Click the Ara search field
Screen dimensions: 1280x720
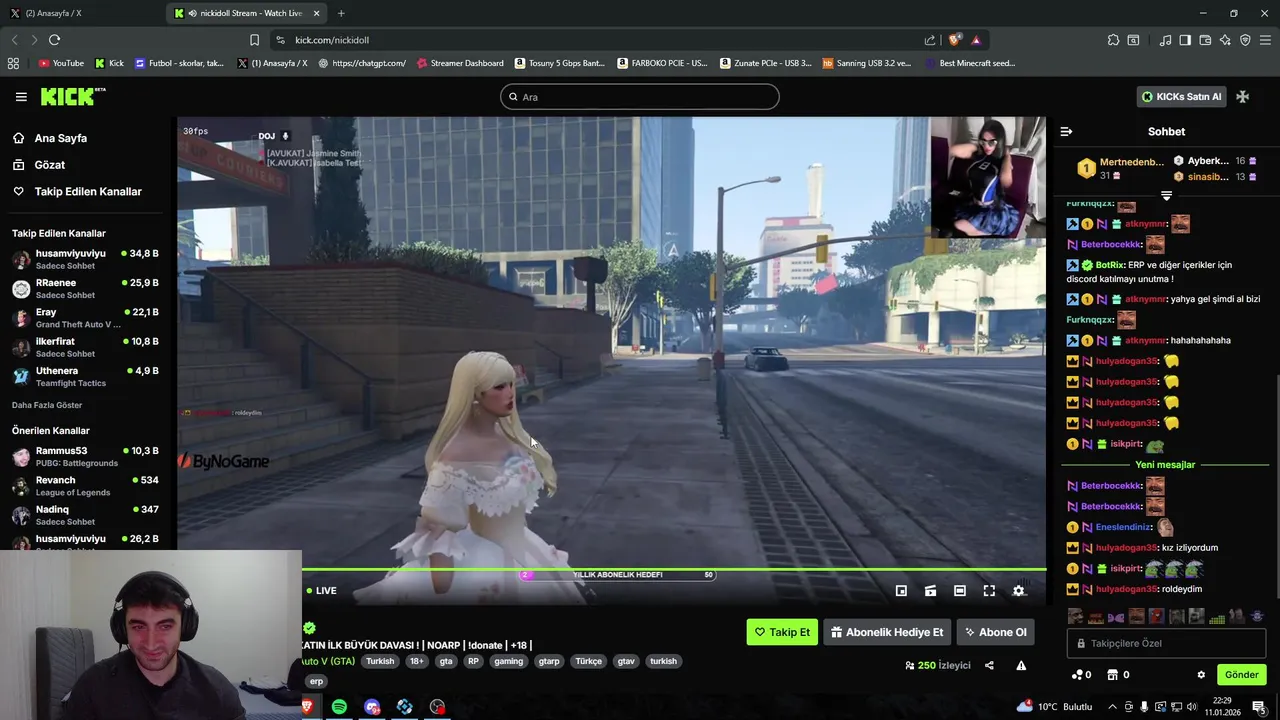(x=640, y=97)
